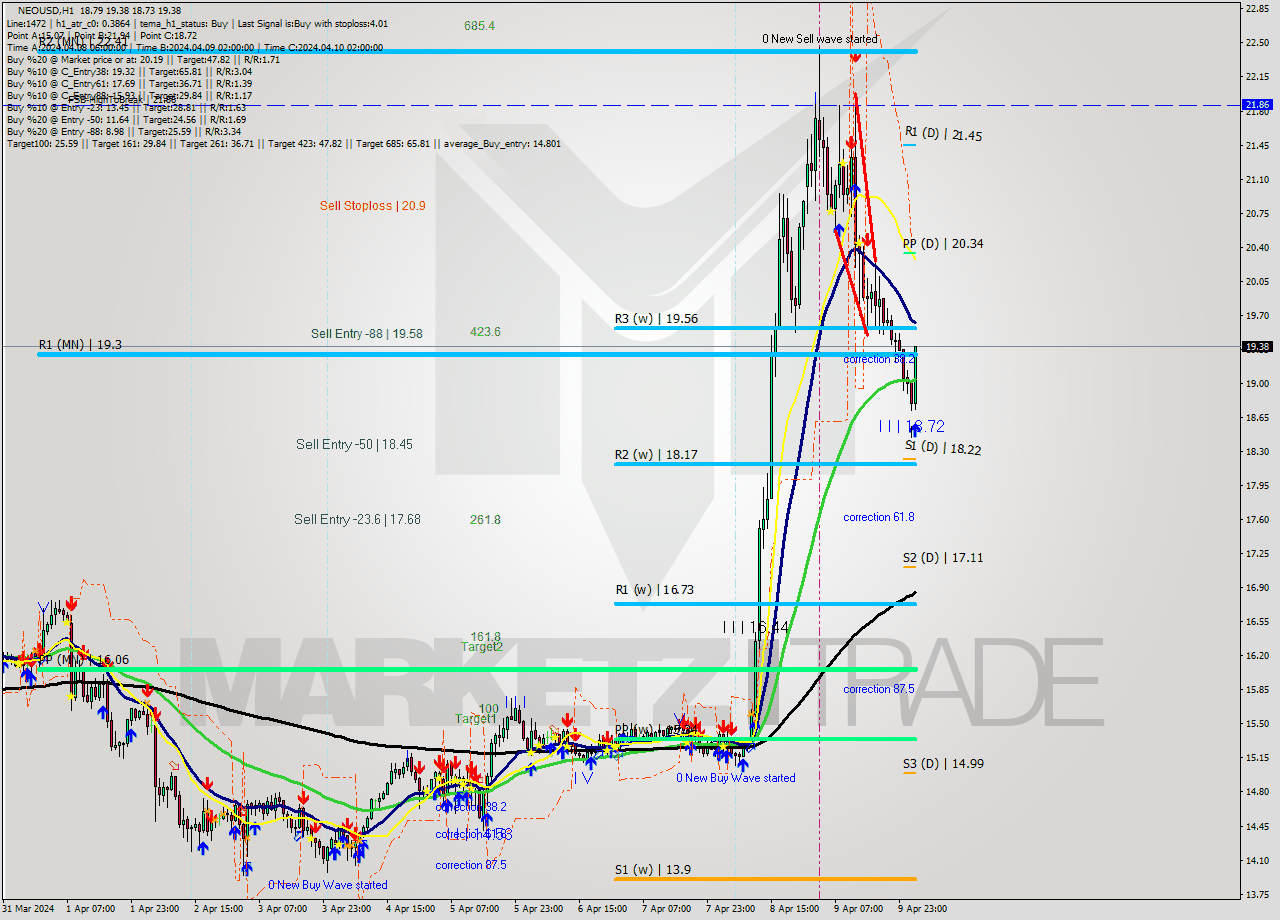This screenshot has width=1280, height=920.
Task: Select the '0 New Sell wave started' annotation
Action: 820,39
